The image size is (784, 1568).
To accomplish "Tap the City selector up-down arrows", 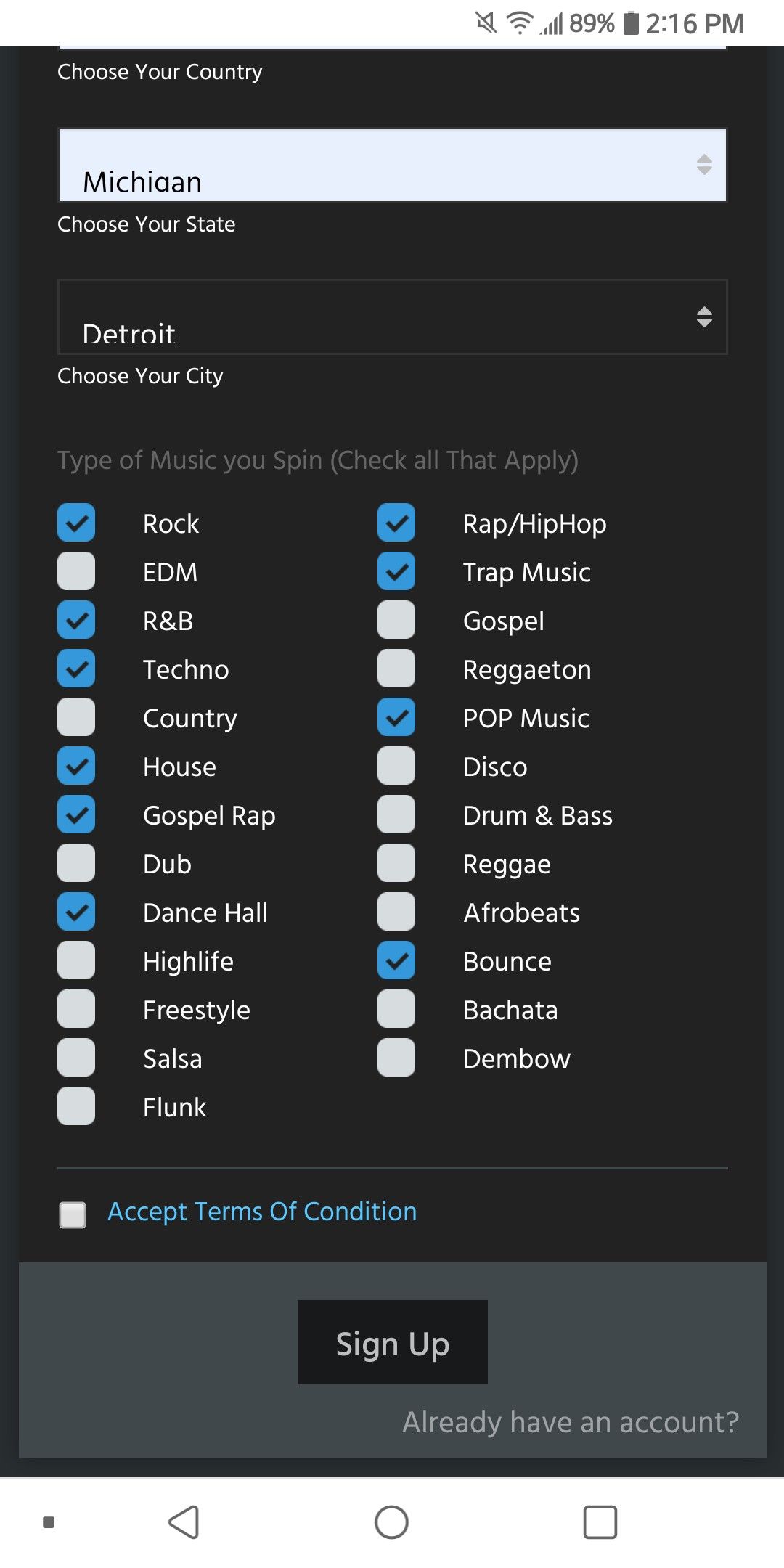I will coord(703,317).
